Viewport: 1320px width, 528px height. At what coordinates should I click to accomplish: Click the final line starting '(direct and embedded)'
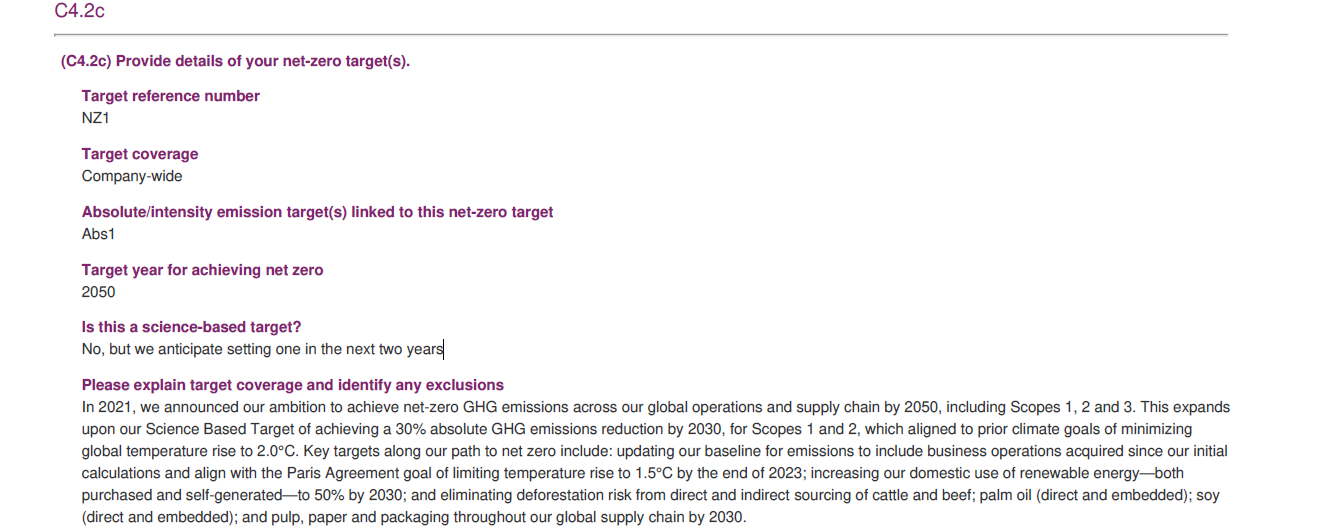coord(414,517)
